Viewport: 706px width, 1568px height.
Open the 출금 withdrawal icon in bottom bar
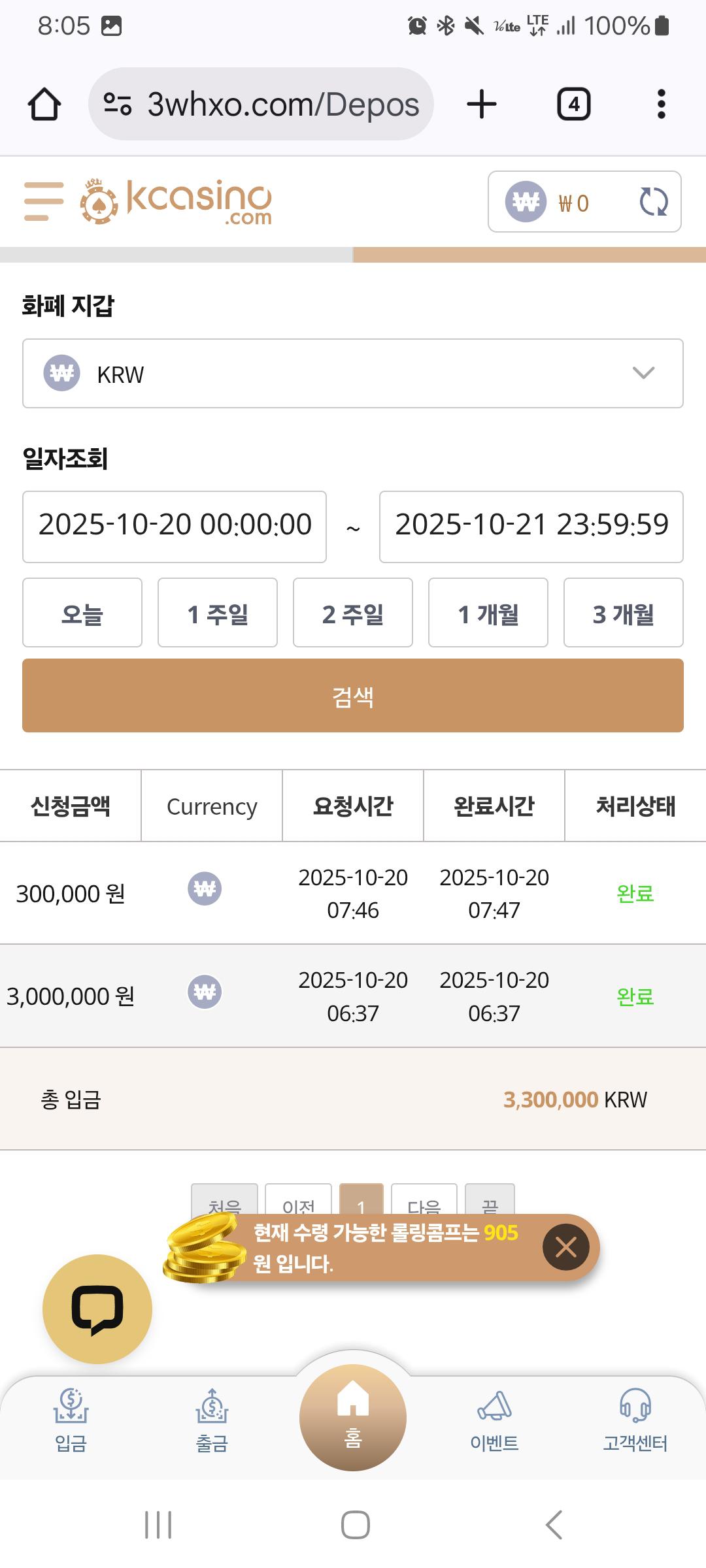(x=212, y=1420)
